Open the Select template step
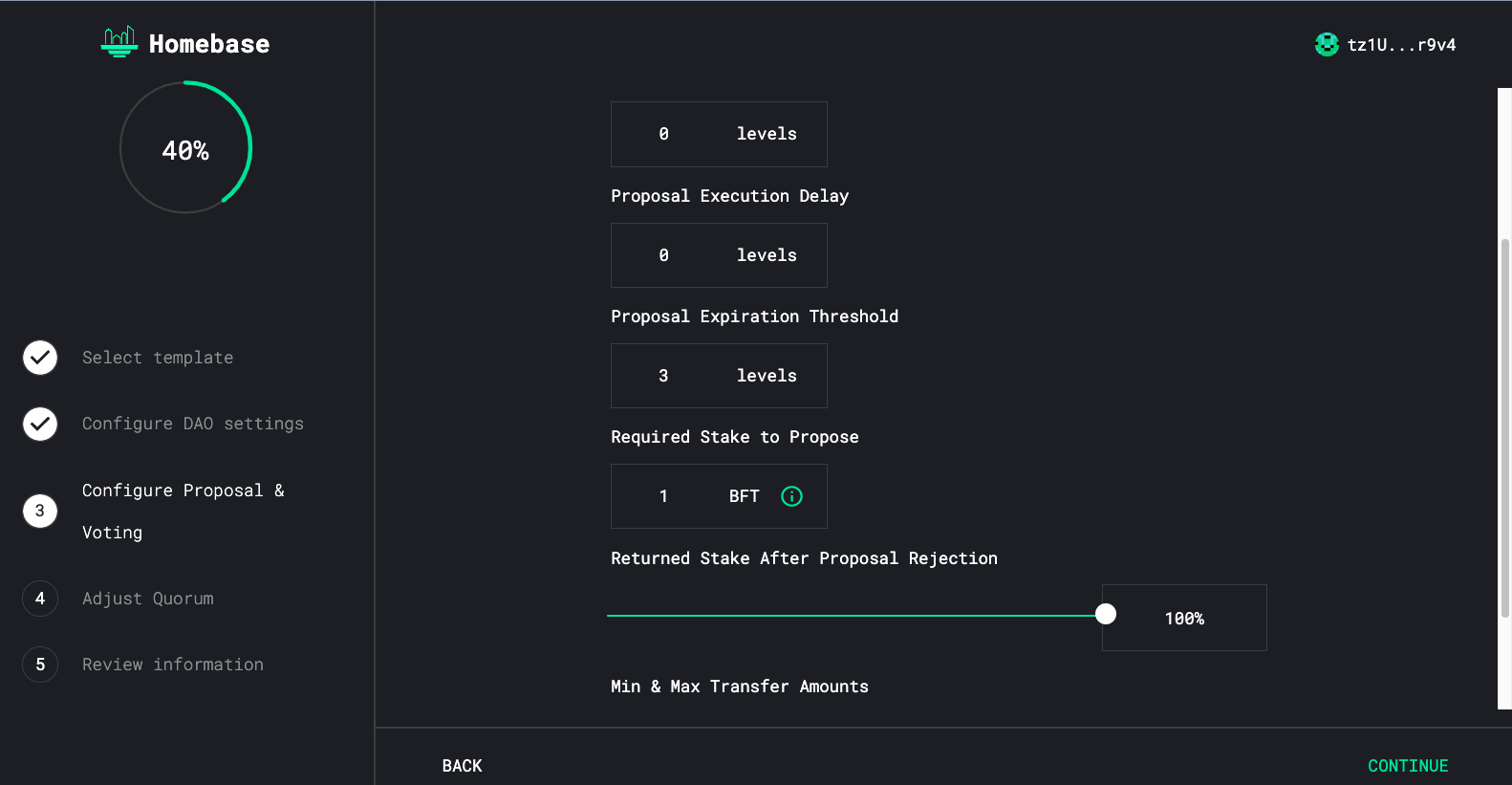 tap(158, 358)
